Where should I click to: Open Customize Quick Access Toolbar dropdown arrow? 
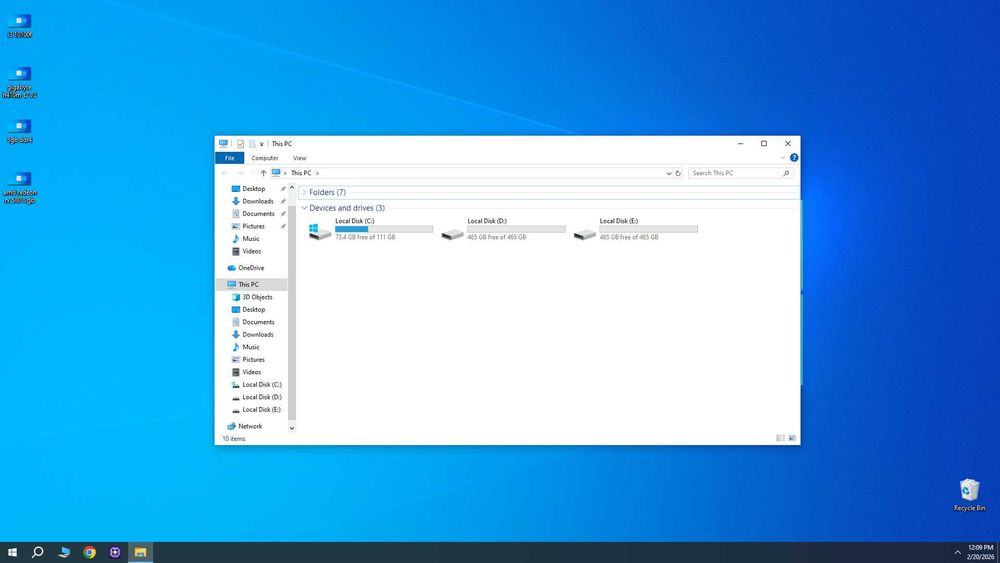click(261, 144)
